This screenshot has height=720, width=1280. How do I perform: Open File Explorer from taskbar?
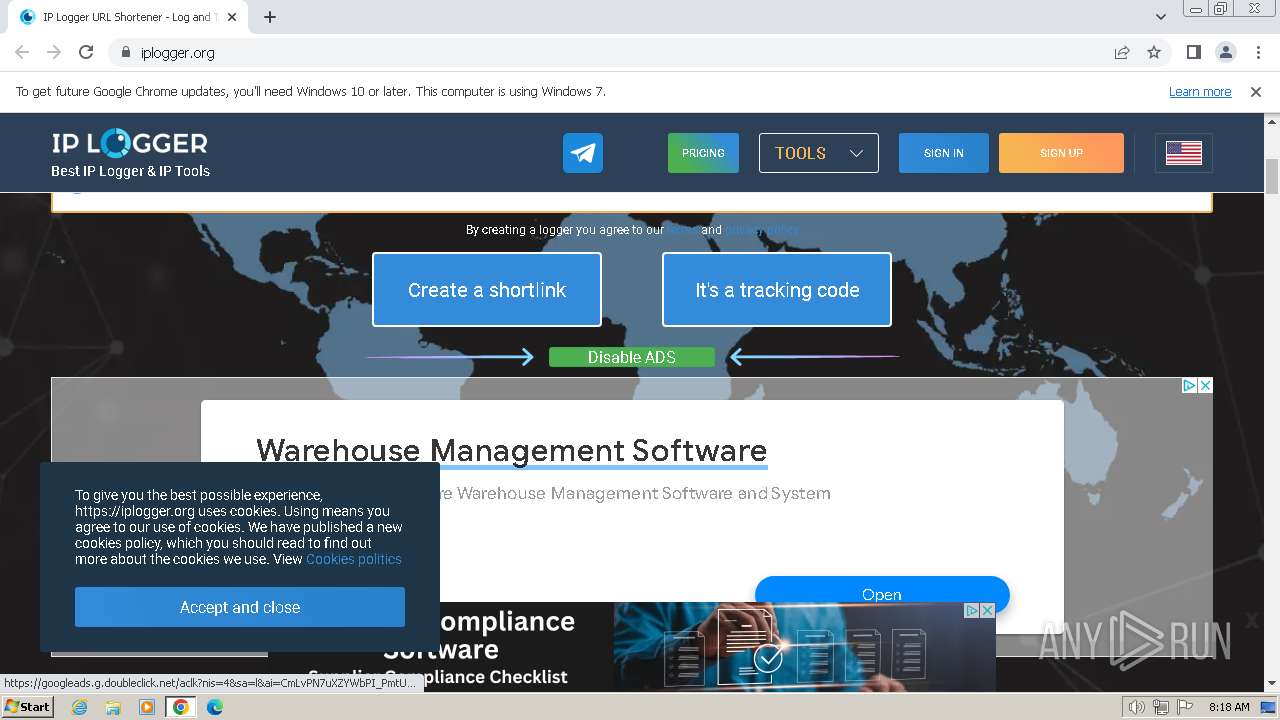point(113,707)
